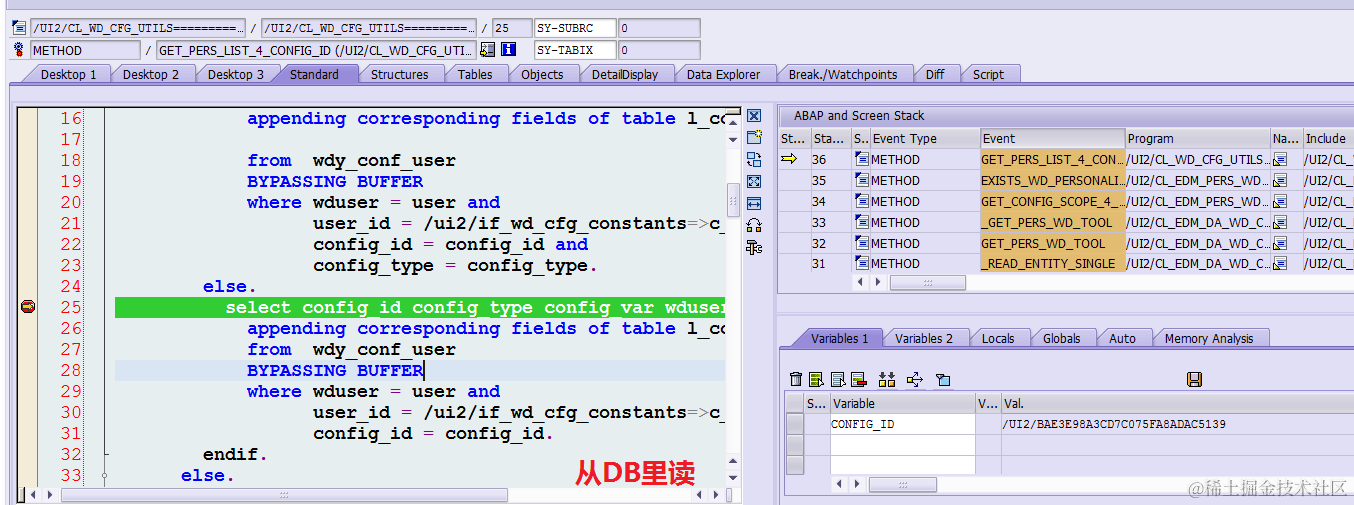This screenshot has width=1354, height=505.
Task: Click the yellow sort boxes icon in variables toolbar
Action: point(886,379)
